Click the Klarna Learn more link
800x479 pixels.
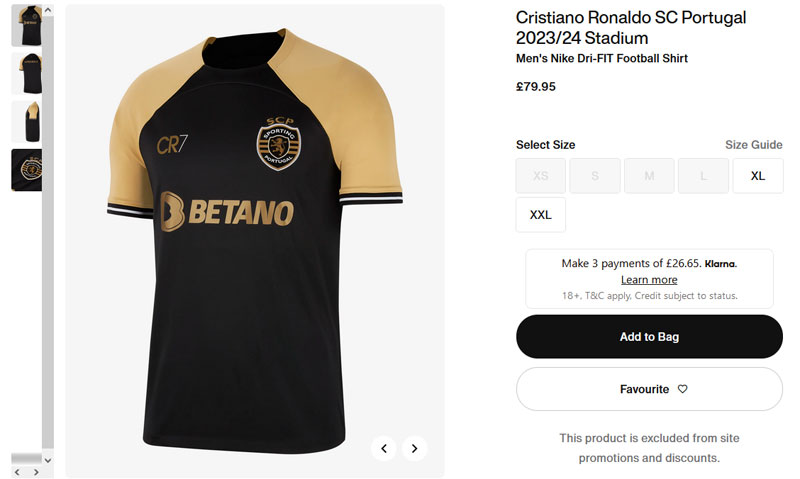(x=649, y=280)
